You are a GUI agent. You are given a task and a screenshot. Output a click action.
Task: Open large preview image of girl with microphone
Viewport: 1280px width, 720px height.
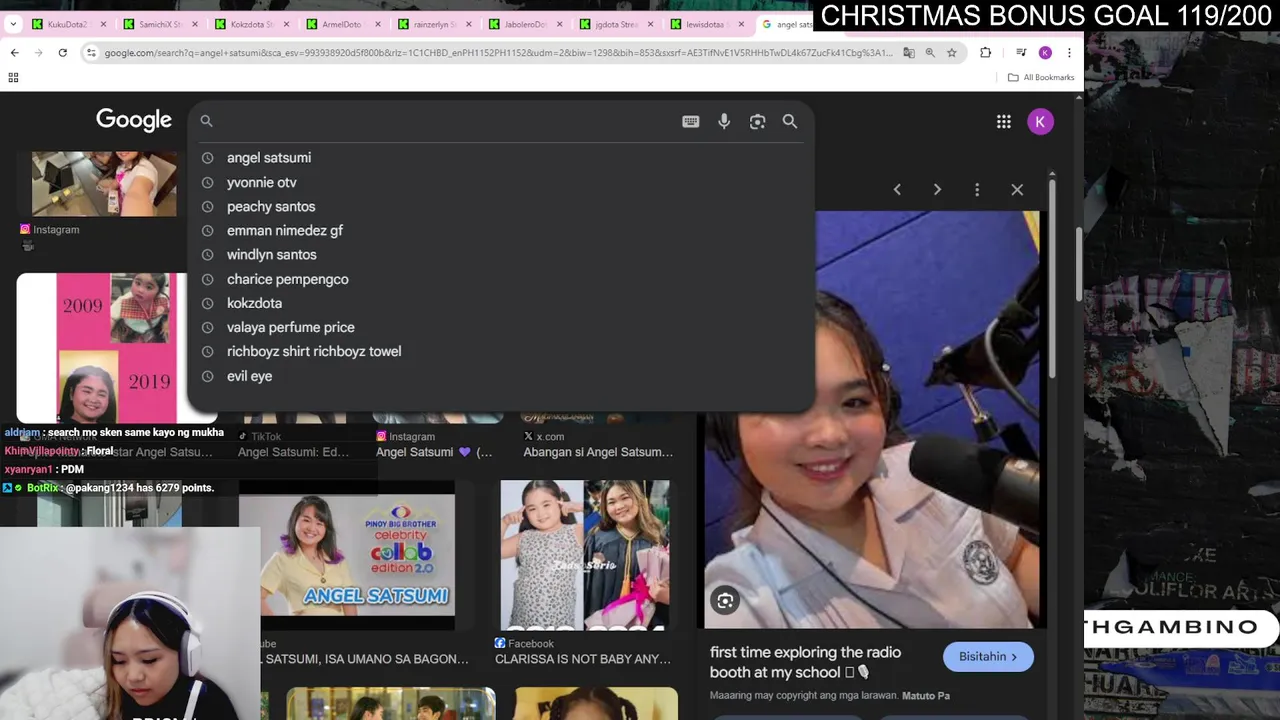(872, 419)
